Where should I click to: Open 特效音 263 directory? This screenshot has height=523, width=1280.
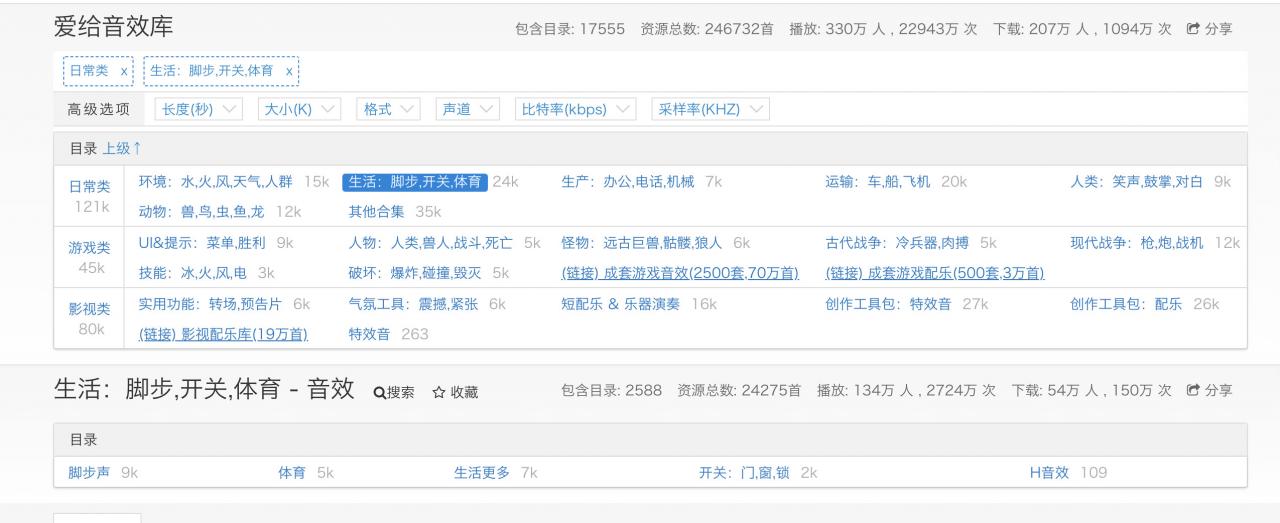click(372, 334)
